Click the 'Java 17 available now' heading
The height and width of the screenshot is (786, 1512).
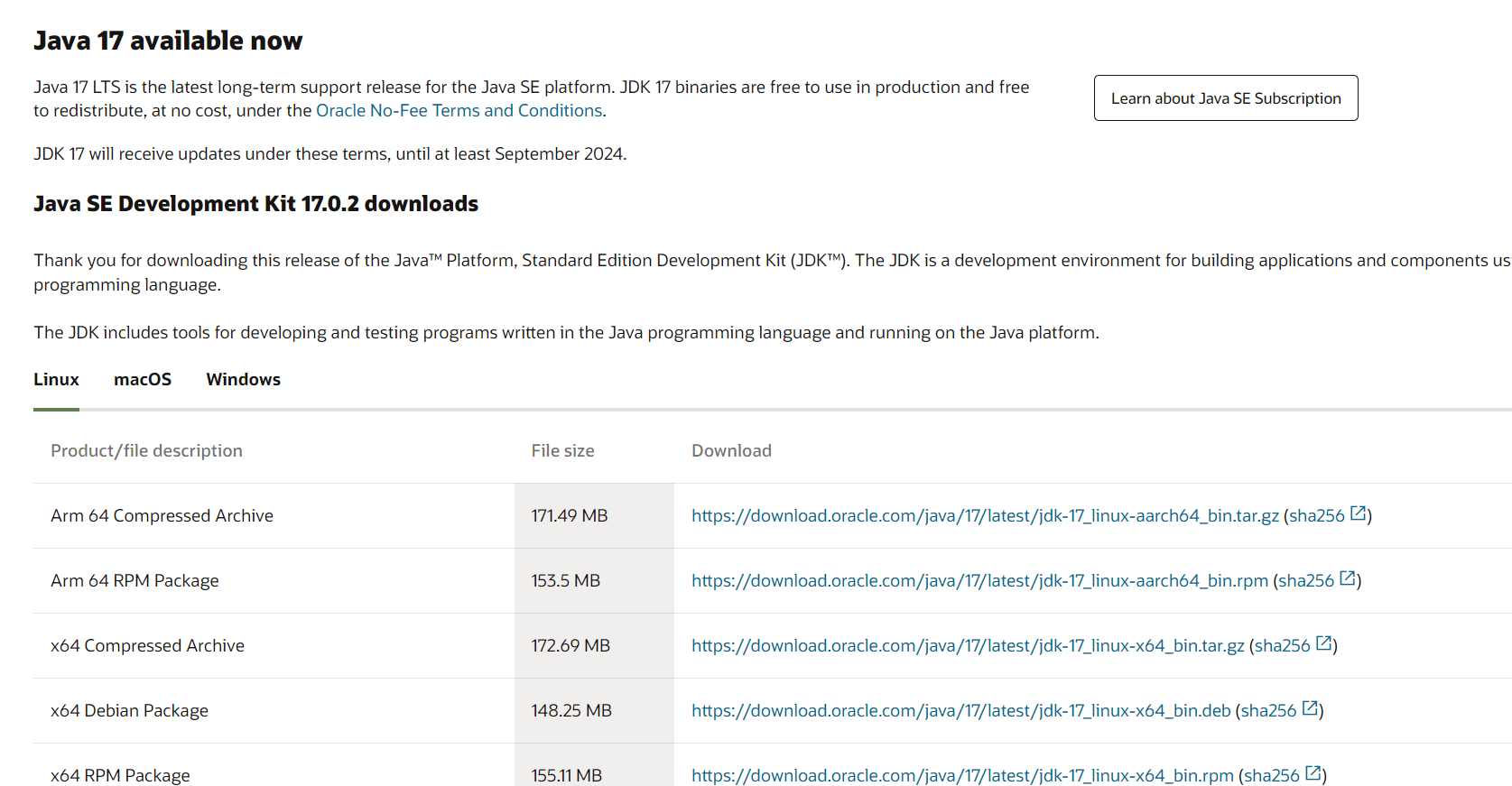click(168, 41)
